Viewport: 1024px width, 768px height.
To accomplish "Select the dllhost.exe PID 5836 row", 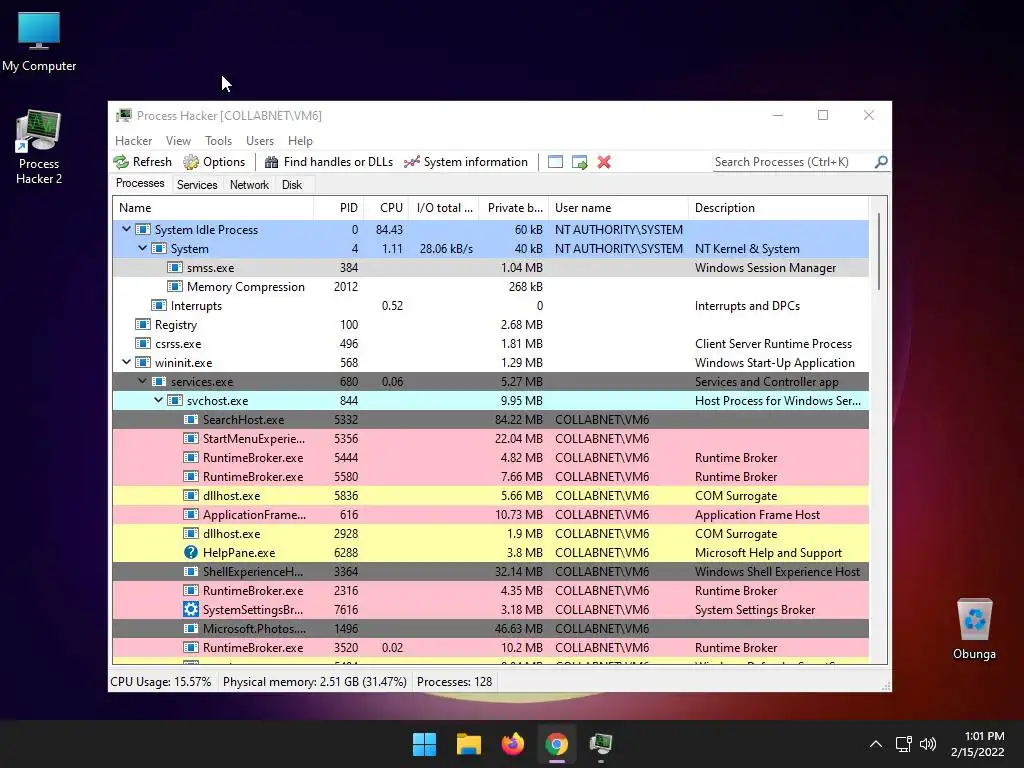I will tap(490, 496).
